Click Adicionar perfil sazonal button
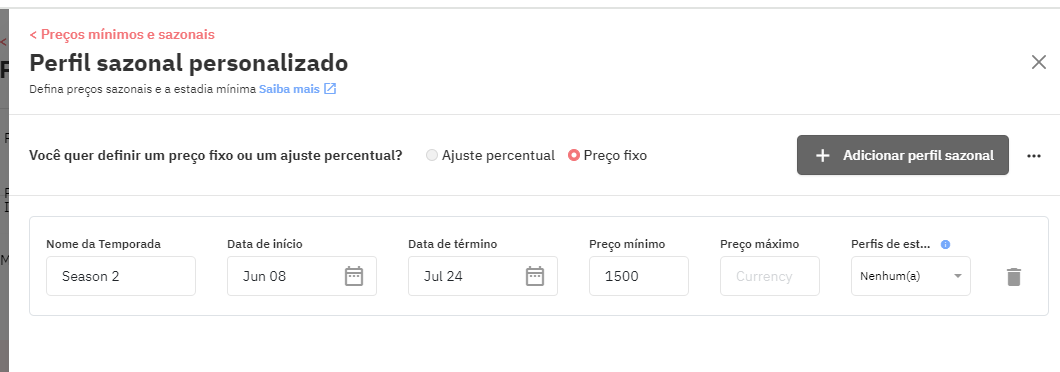This screenshot has height=372, width=1060. coord(902,155)
